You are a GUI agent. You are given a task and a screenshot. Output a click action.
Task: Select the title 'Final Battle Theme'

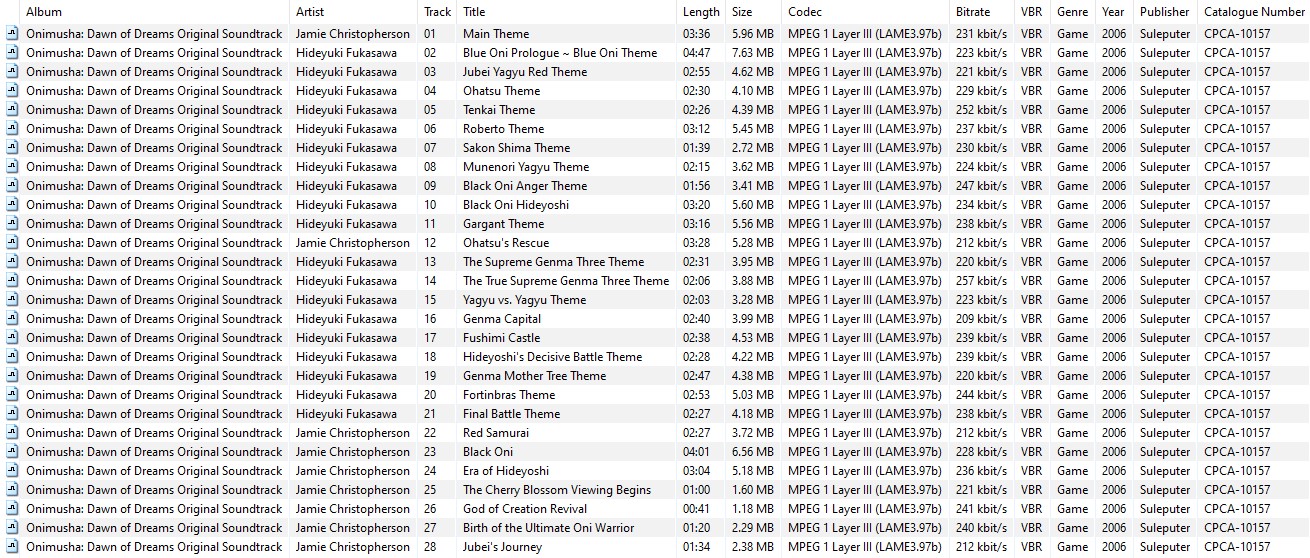[x=511, y=414]
